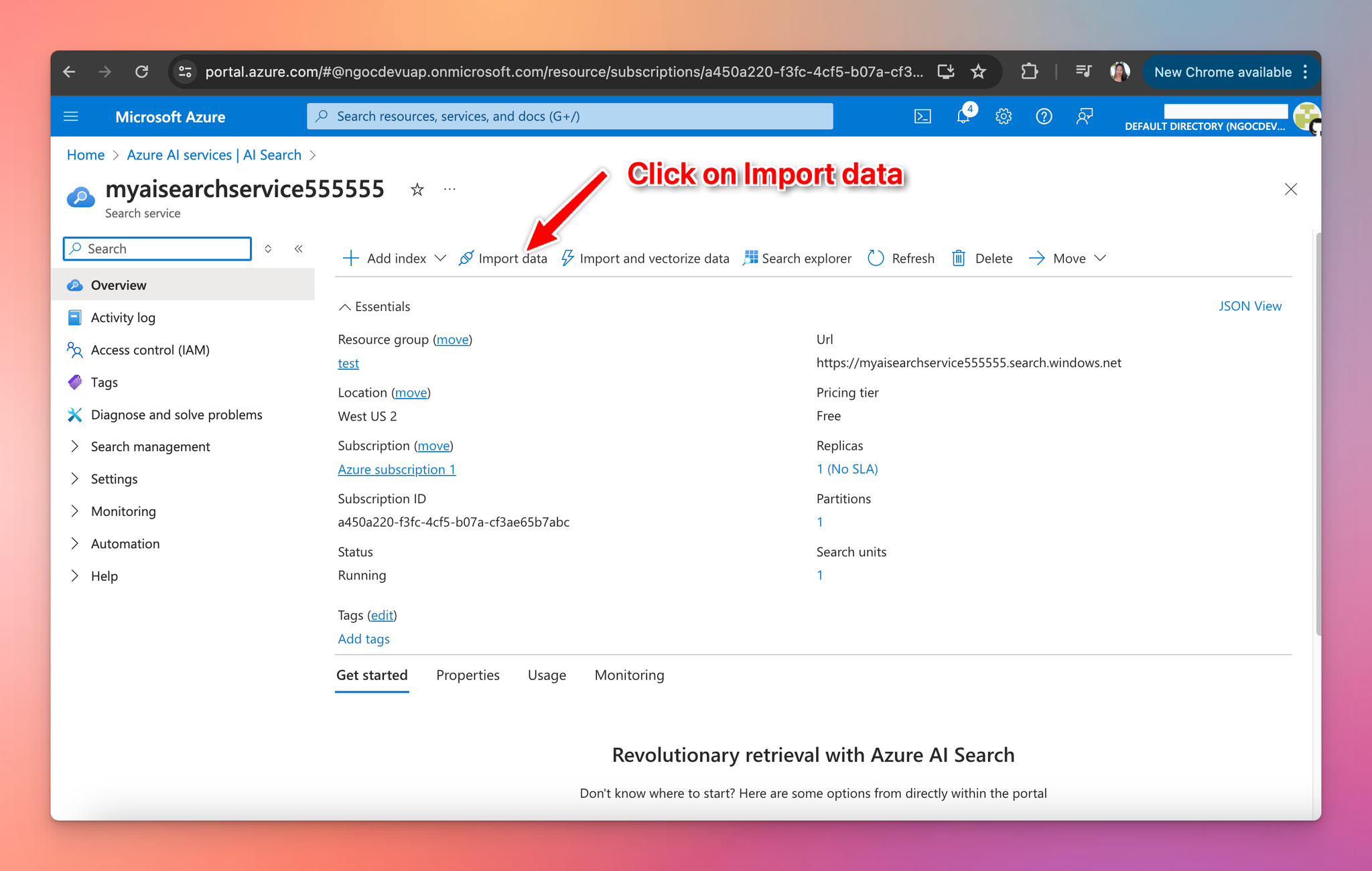Open Chrome extensions puzzle icon
Screen dimensions: 1372x871
pos(1030,72)
